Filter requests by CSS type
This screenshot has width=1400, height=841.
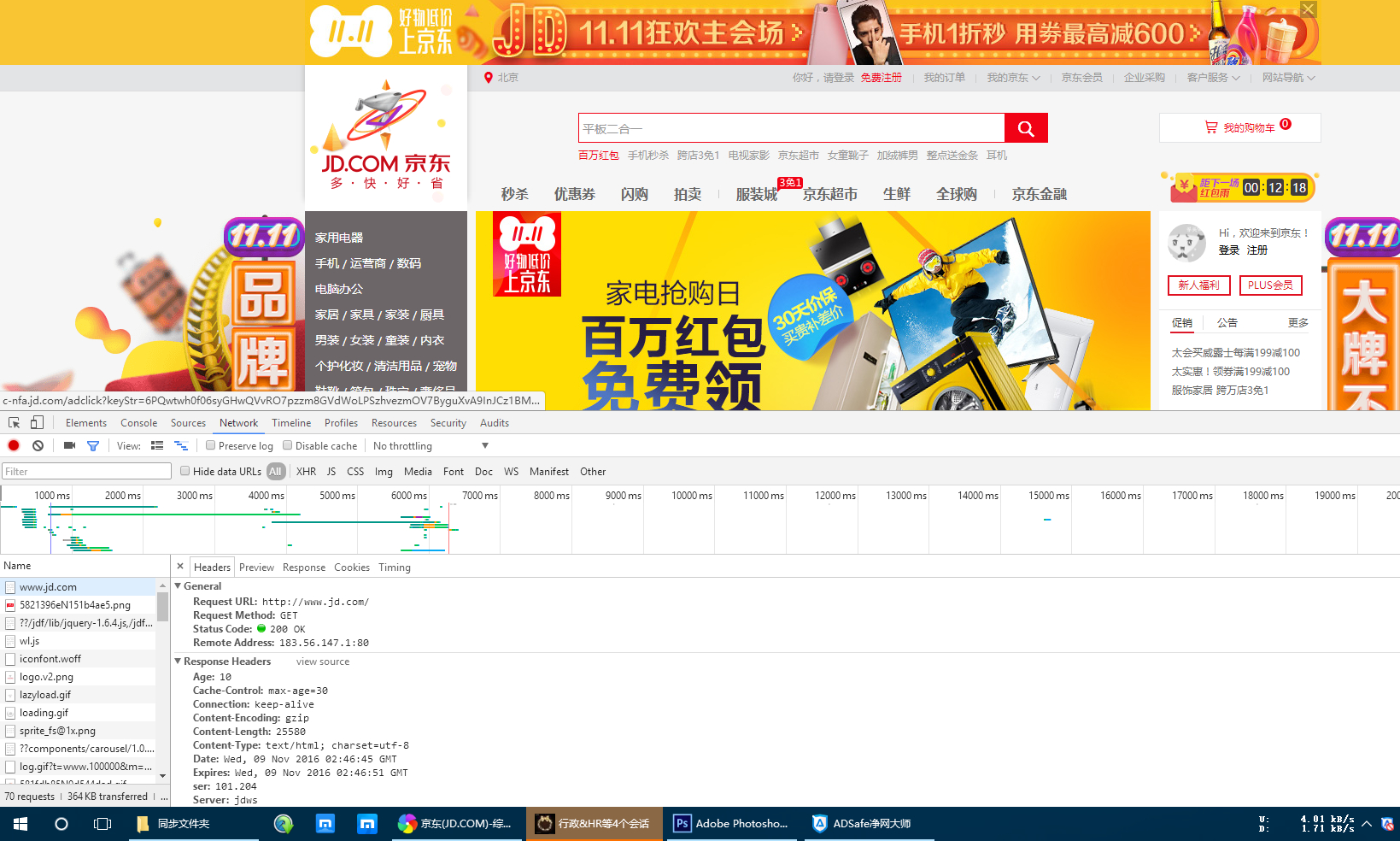click(355, 471)
